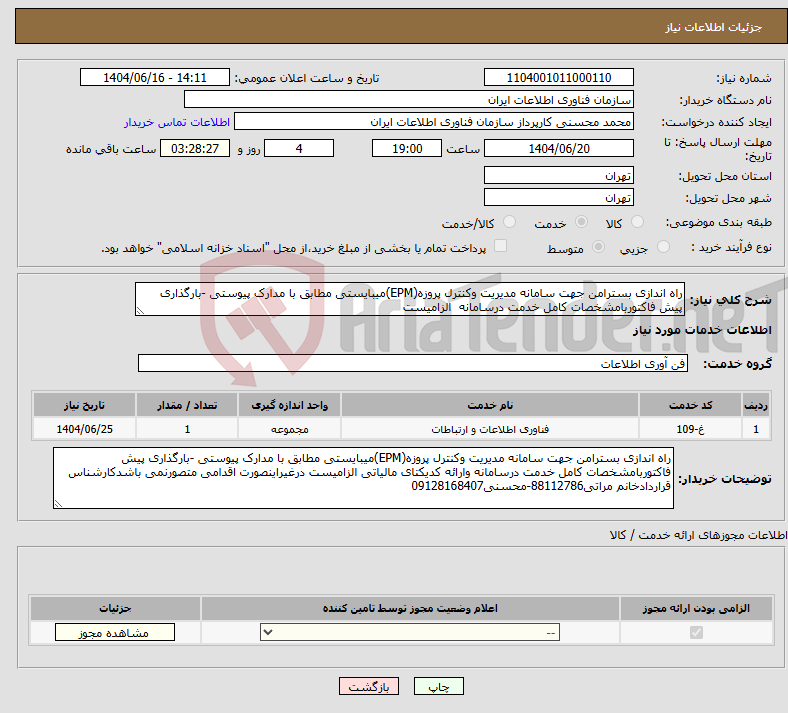Click service code cell غ-109
788x713 pixels.
[x=691, y=429]
